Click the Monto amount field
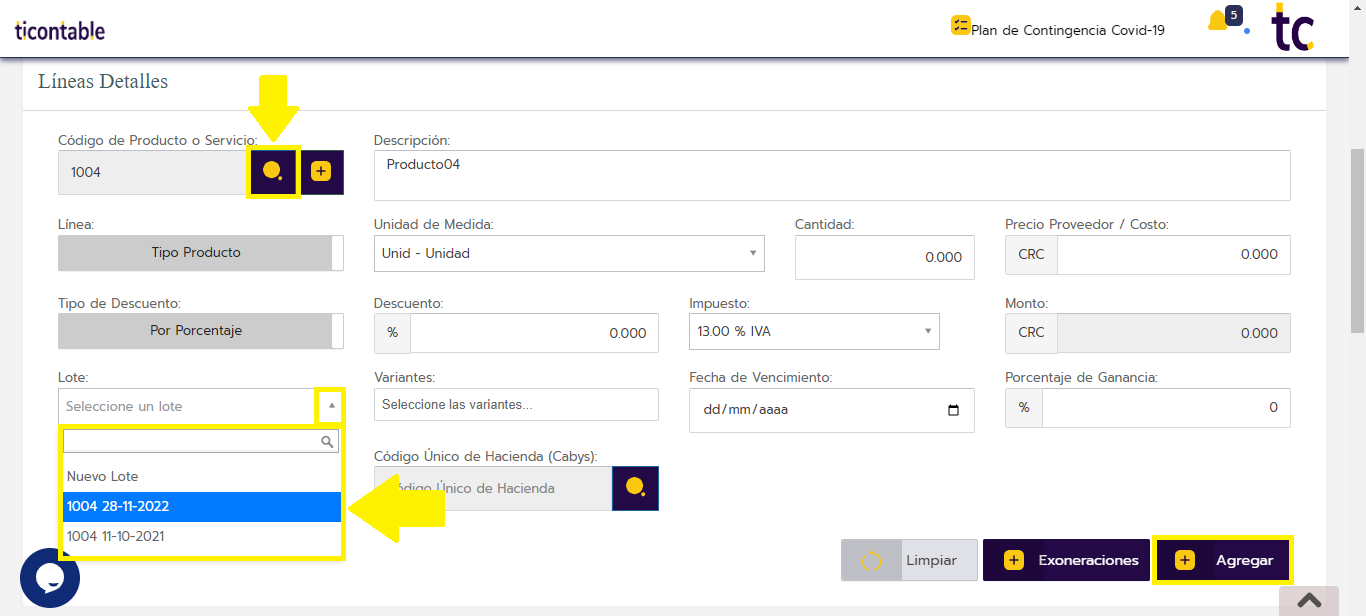The width and height of the screenshot is (1366, 616). click(1174, 333)
